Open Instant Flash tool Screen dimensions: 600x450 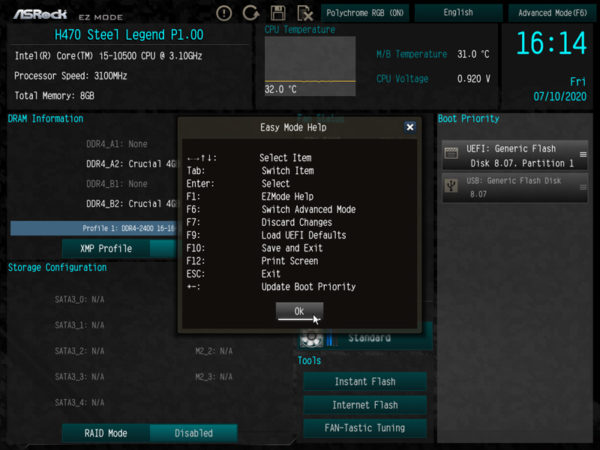point(365,382)
